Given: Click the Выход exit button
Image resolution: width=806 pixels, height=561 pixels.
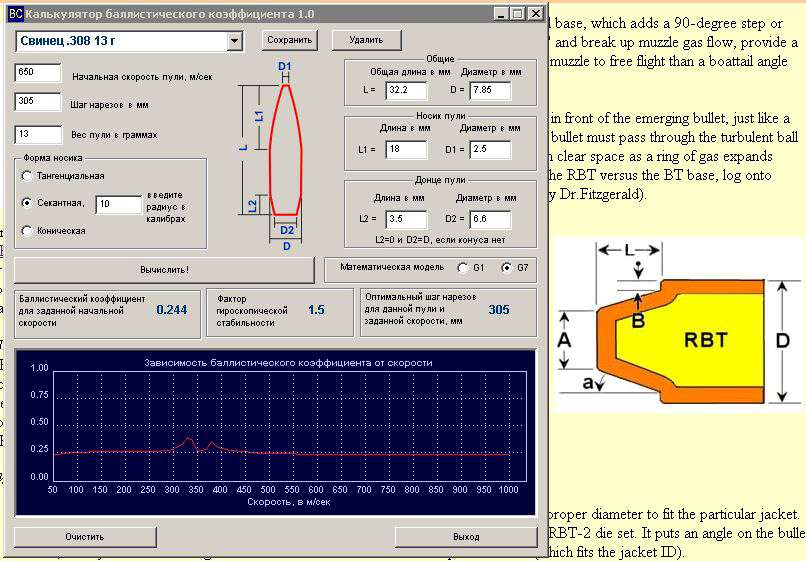Looking at the screenshot, I should tap(466, 537).
